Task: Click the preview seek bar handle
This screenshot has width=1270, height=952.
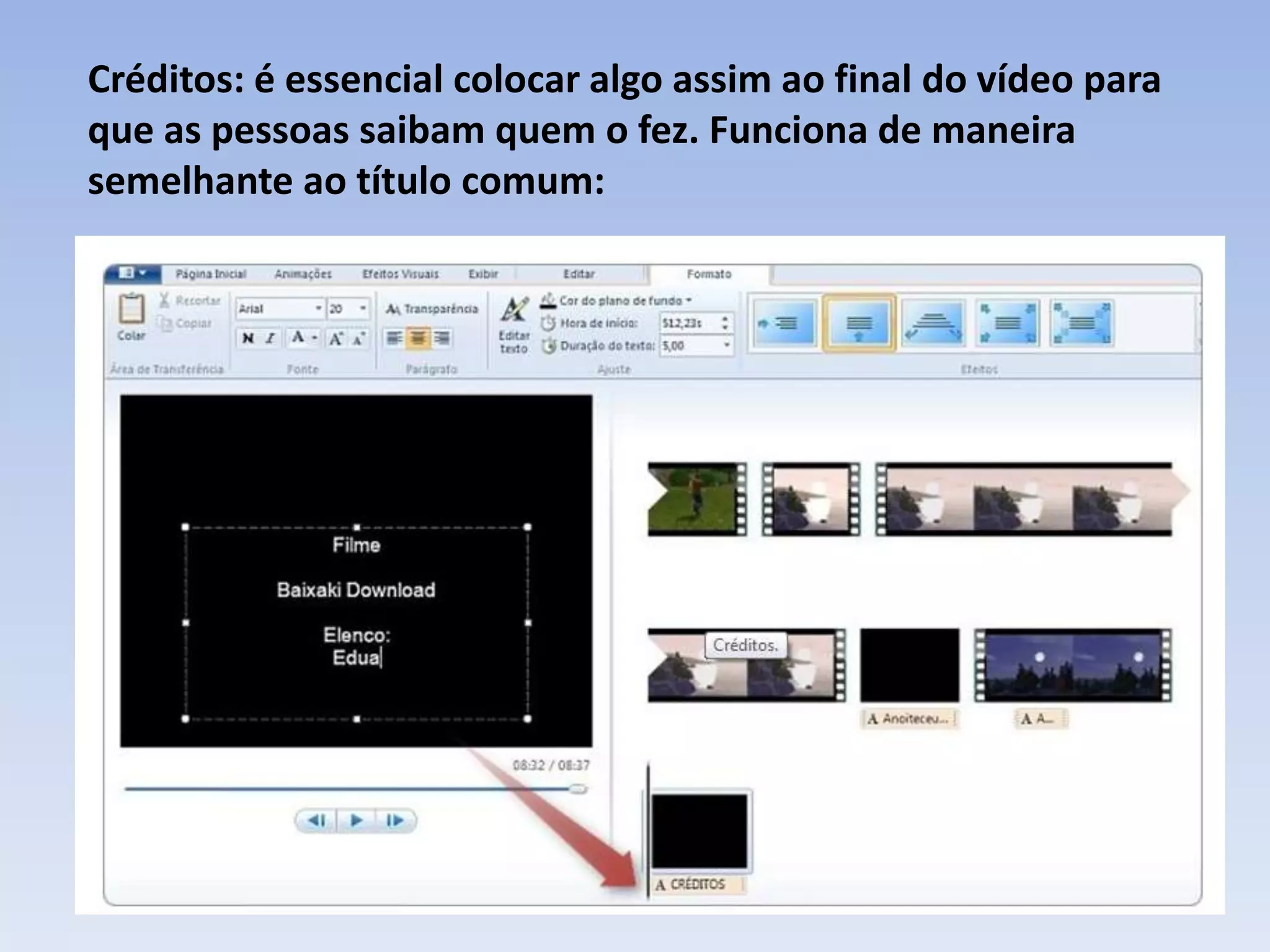Action: pos(578,789)
